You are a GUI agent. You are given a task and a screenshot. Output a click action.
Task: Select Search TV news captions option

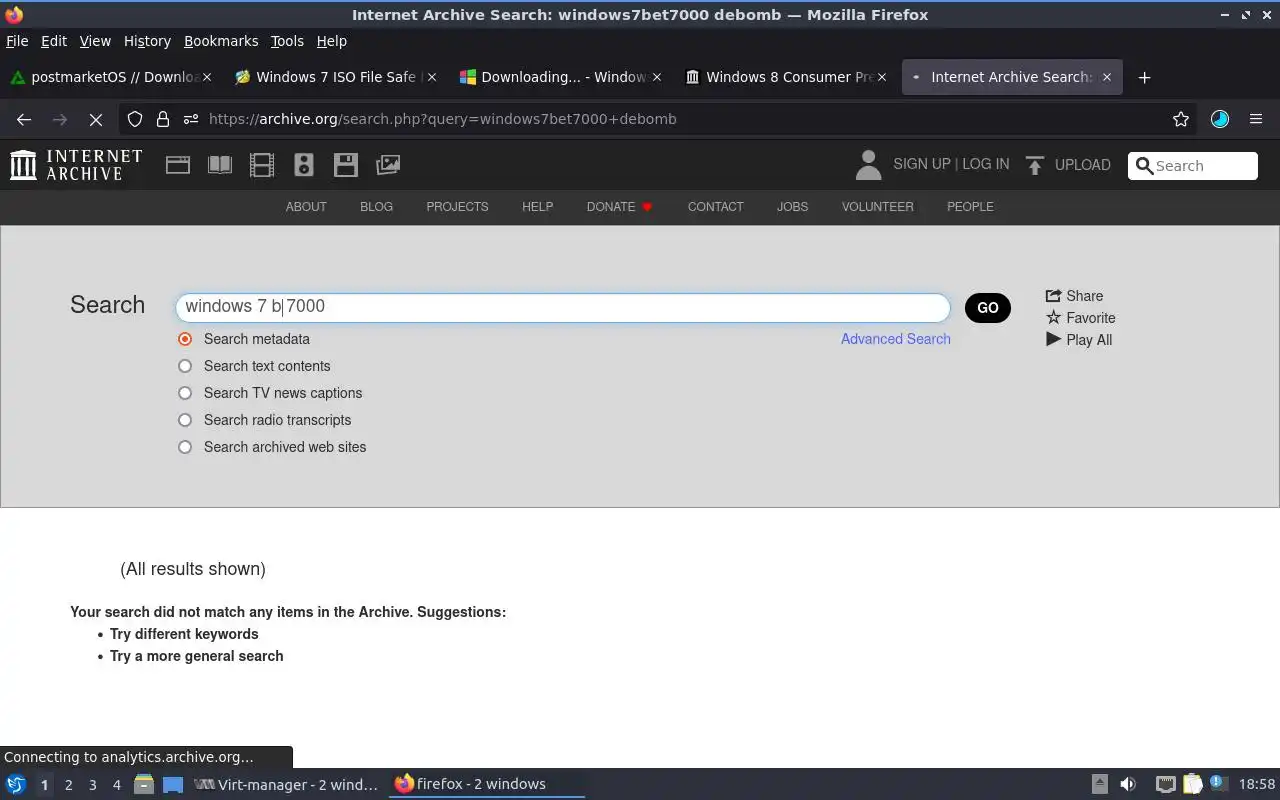[185, 393]
